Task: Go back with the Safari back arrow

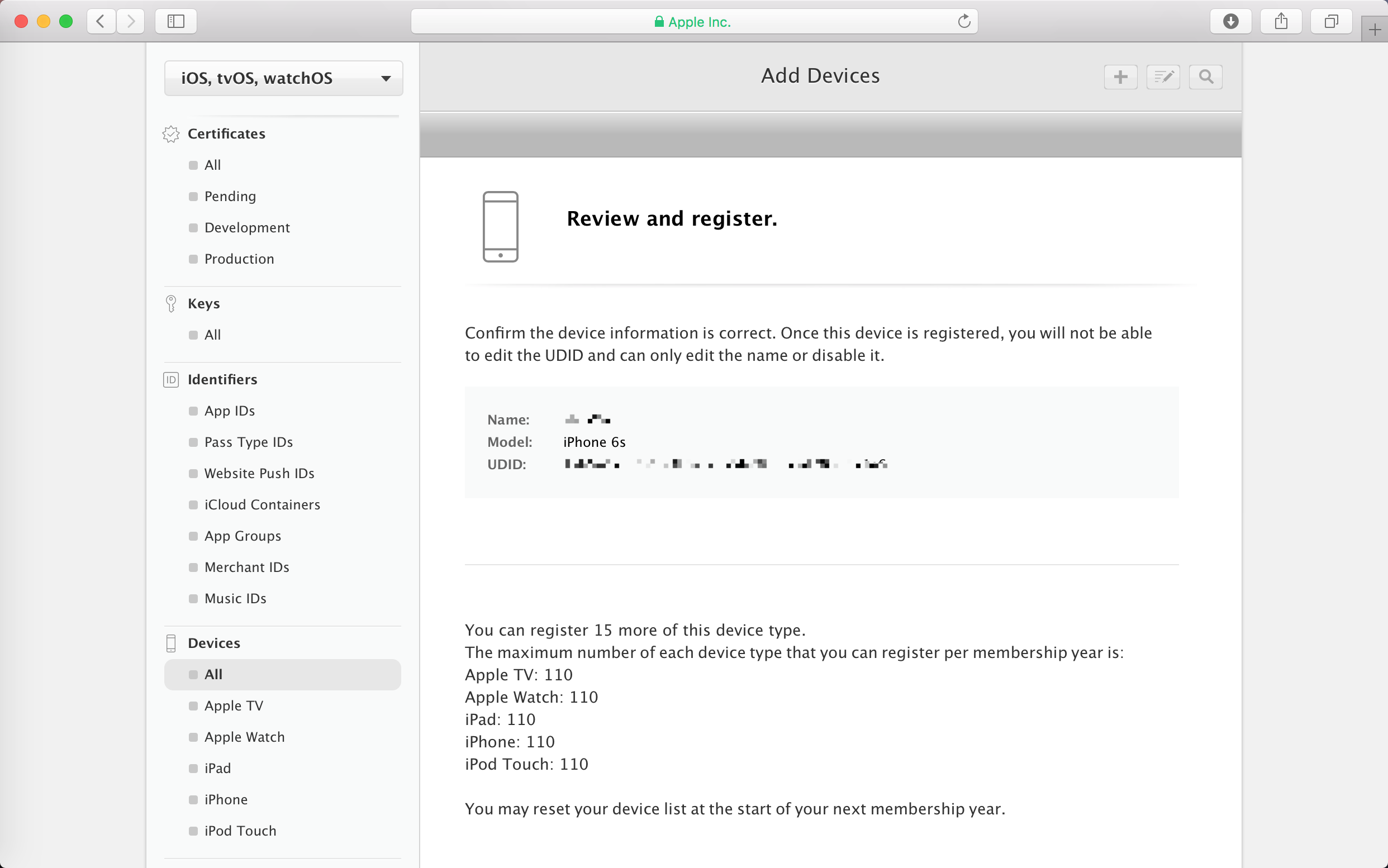Action: point(101,22)
